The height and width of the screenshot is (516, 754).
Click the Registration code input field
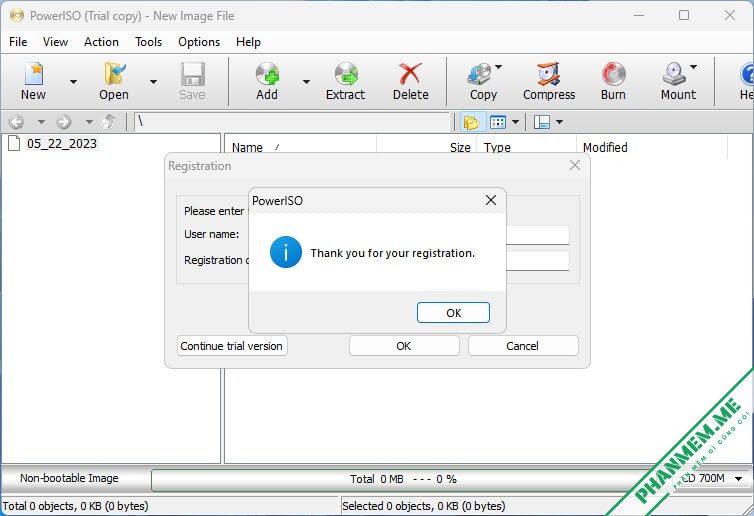tap(537, 261)
